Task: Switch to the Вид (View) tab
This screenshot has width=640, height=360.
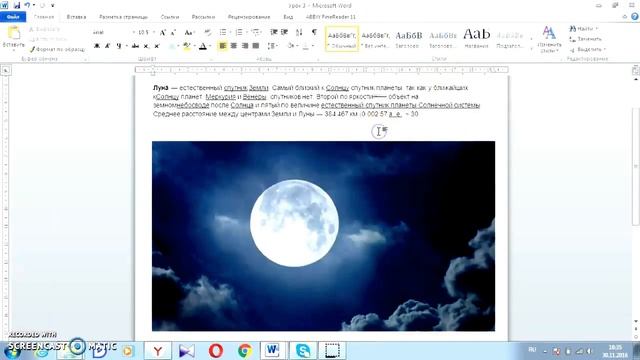Action: point(288,17)
